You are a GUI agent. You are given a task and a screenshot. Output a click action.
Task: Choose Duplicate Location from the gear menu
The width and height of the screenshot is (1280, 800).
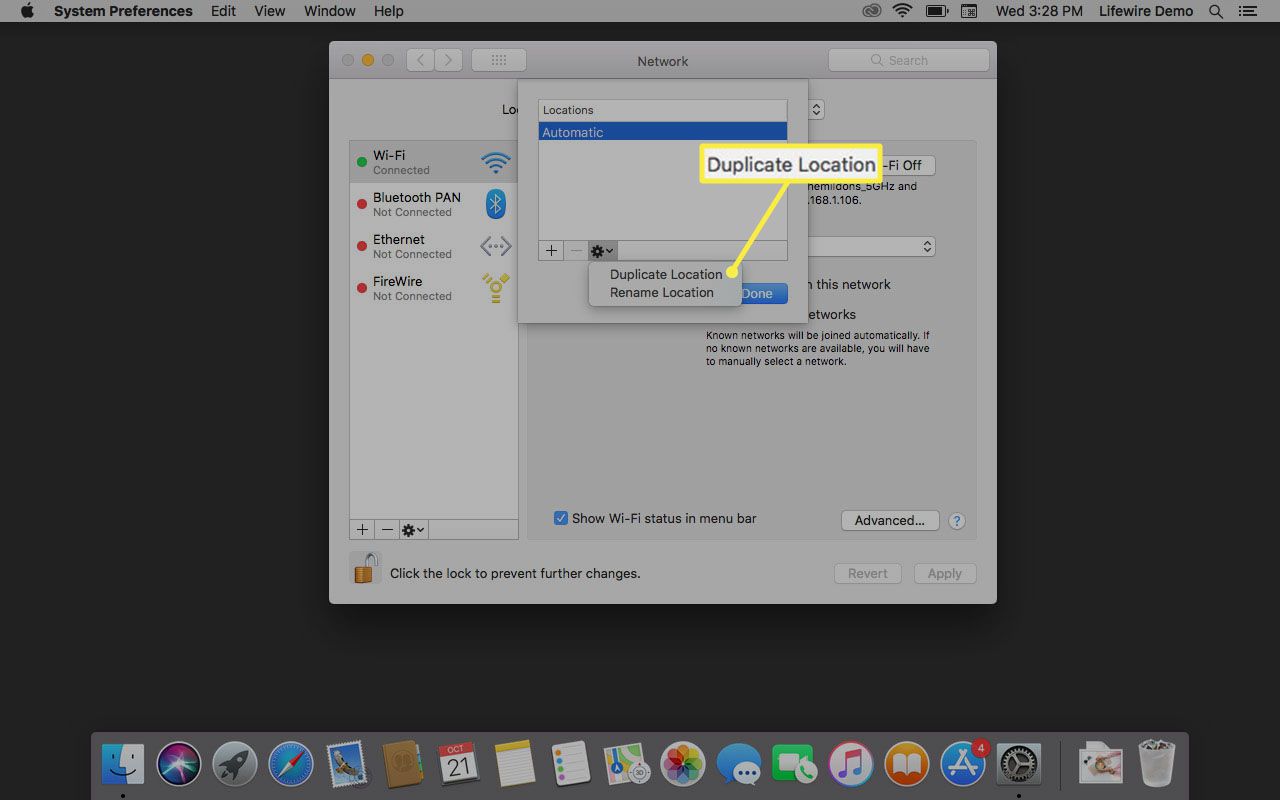coord(665,274)
